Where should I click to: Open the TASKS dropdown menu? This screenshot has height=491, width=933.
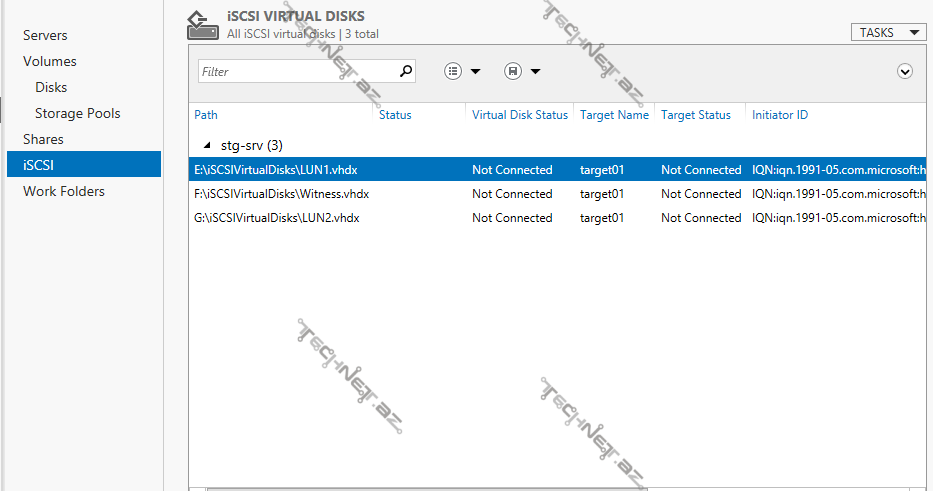pyautogui.click(x=887, y=33)
